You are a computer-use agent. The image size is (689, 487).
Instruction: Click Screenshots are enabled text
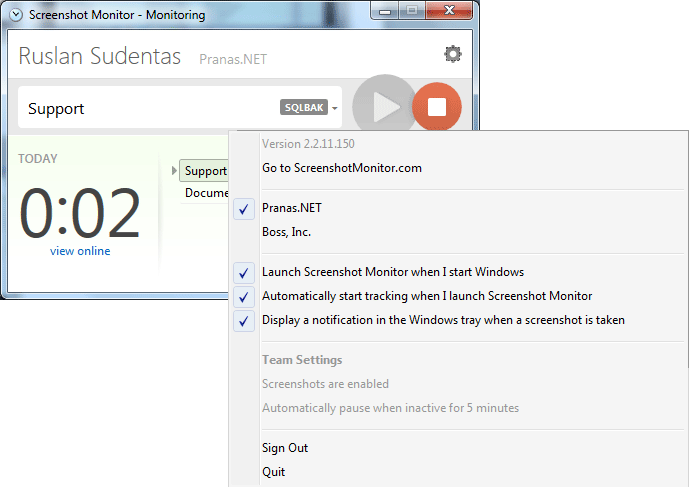pos(325,384)
